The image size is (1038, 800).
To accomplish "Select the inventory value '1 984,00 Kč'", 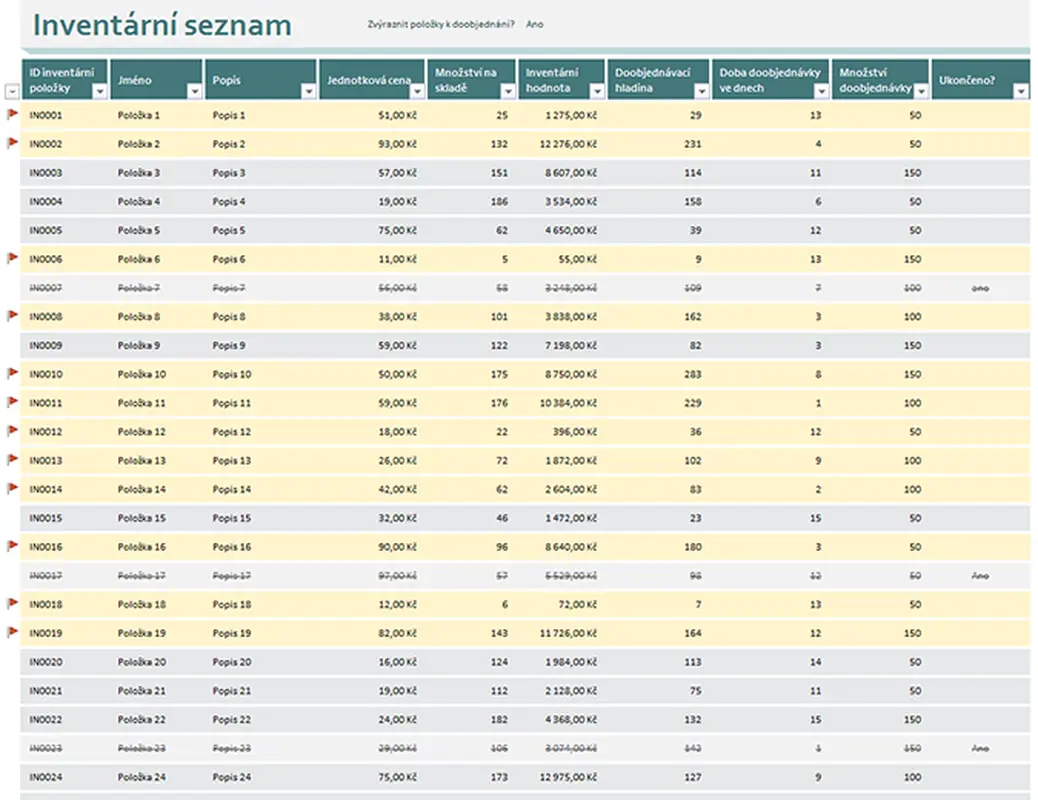I will coord(571,662).
